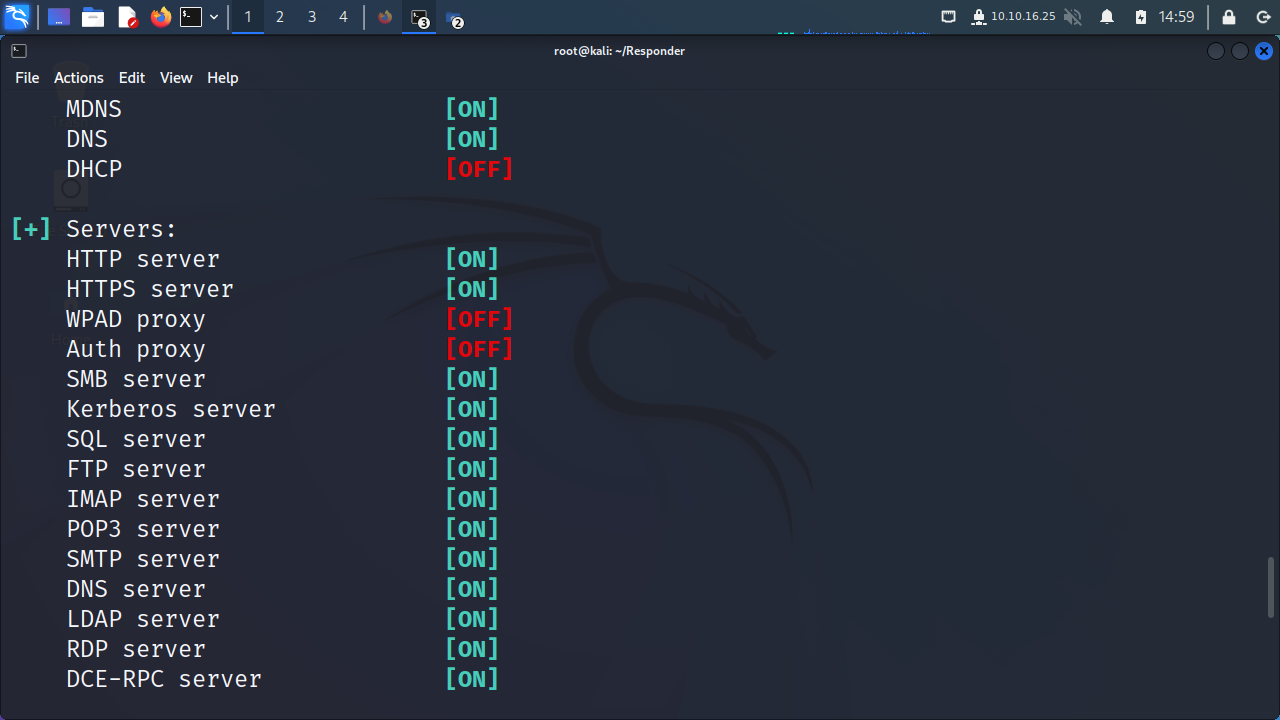The width and height of the screenshot is (1280, 720).
Task: Open the clock showing 14:59
Action: pos(1177,17)
